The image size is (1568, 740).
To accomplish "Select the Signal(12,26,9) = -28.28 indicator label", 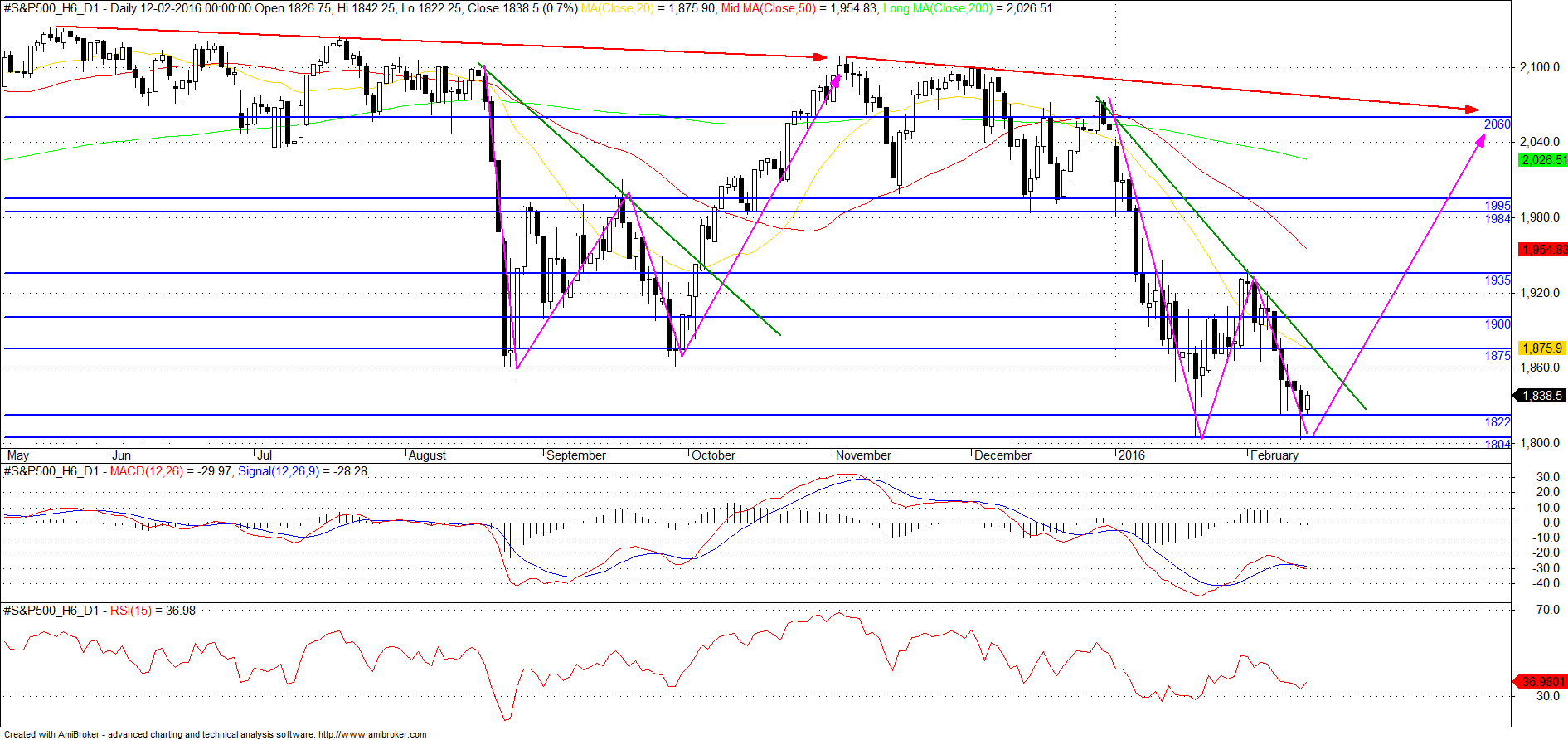I will coord(303,471).
